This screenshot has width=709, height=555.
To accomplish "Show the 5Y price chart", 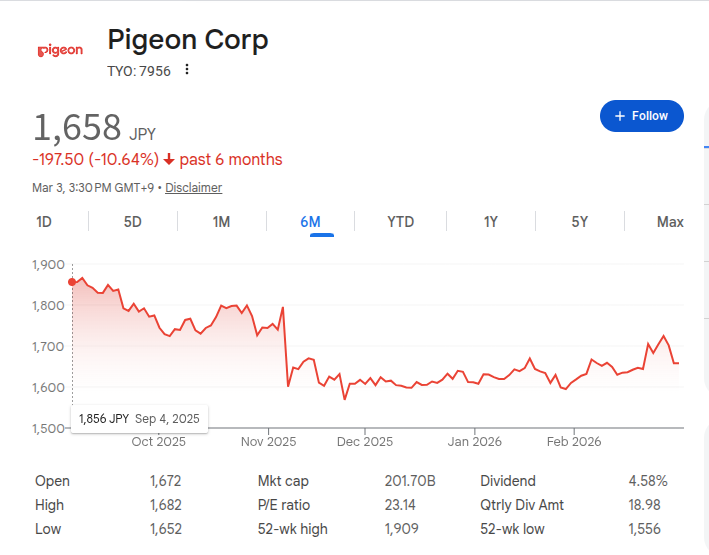I will pos(579,222).
